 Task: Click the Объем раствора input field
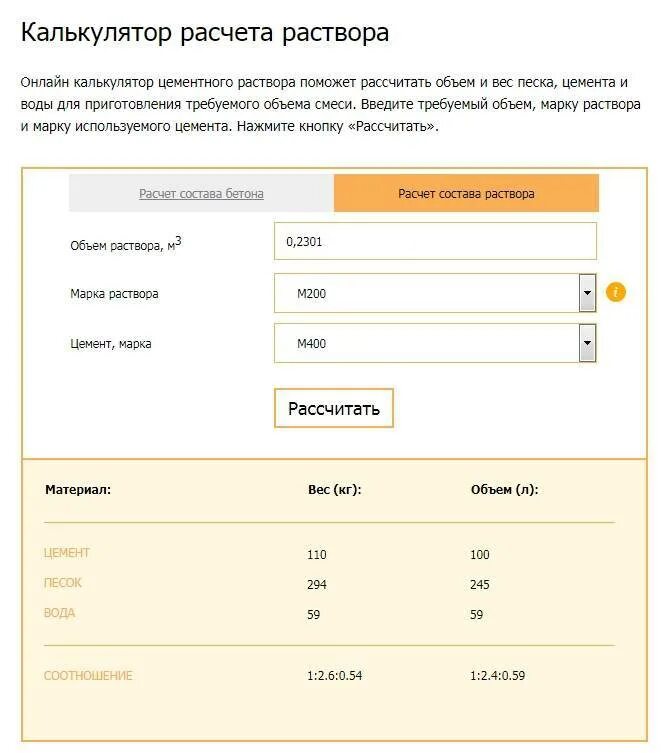tap(435, 241)
